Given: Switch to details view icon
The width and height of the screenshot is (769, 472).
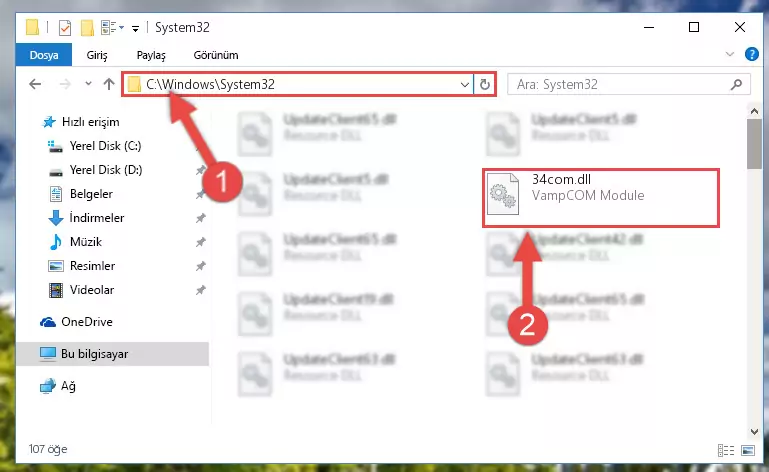Looking at the screenshot, I should coord(726,450).
